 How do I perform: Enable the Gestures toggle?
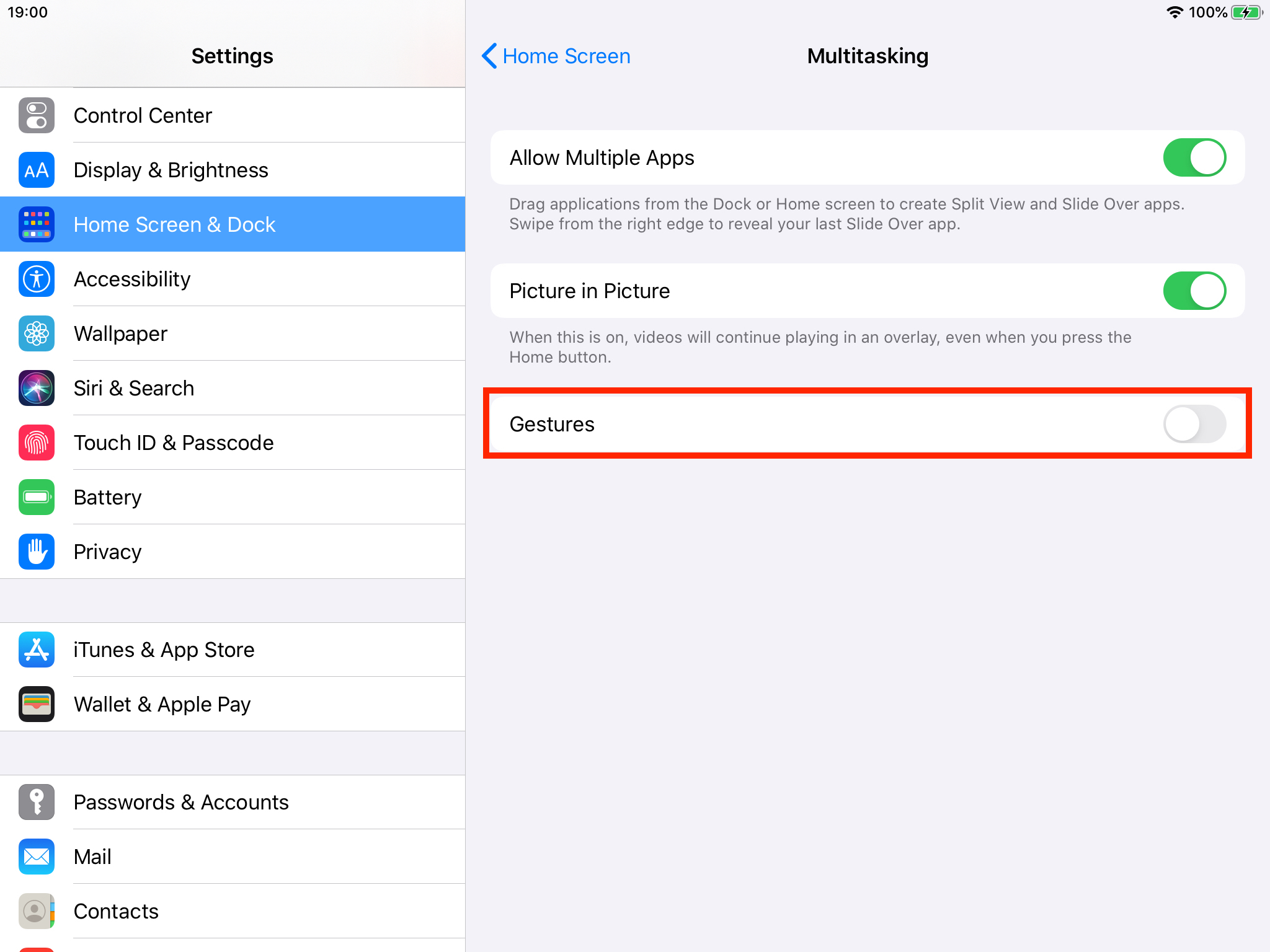coord(1194,424)
